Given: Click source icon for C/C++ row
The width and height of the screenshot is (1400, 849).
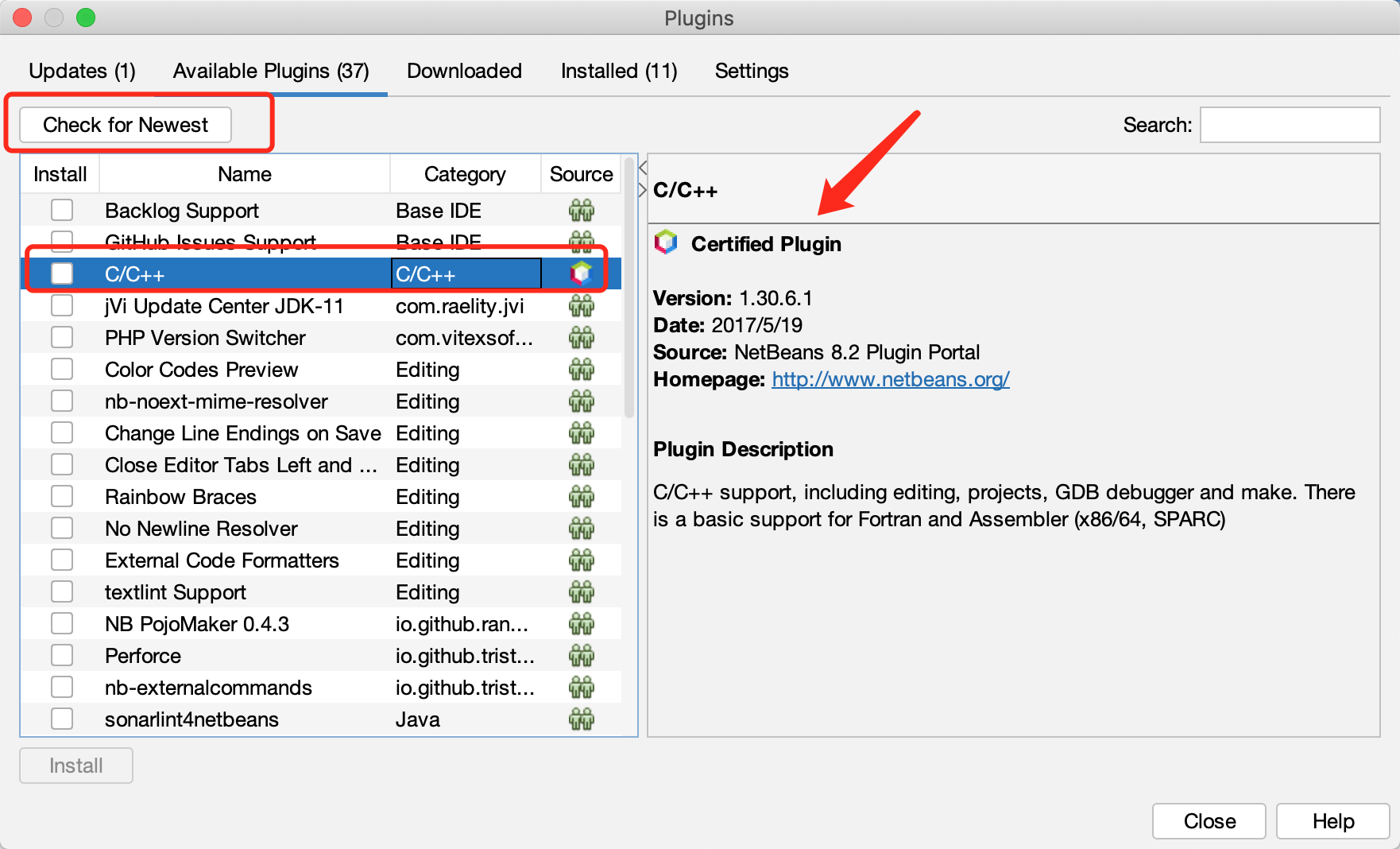Looking at the screenshot, I should click(x=582, y=273).
